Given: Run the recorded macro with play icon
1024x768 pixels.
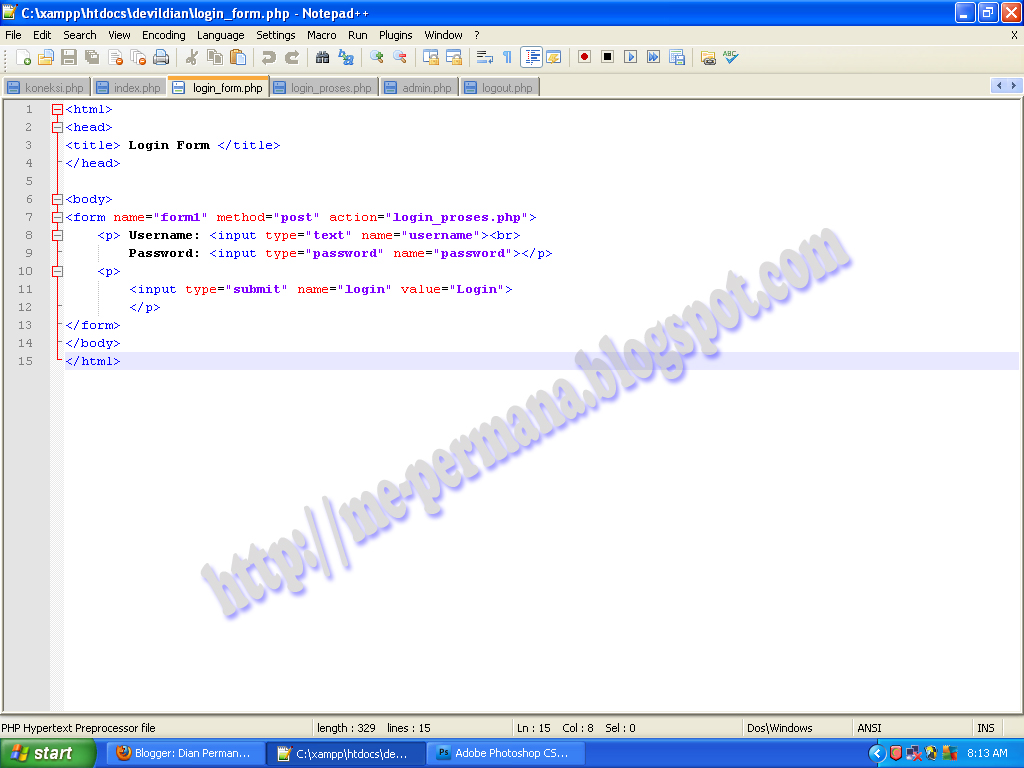Looking at the screenshot, I should point(629,57).
